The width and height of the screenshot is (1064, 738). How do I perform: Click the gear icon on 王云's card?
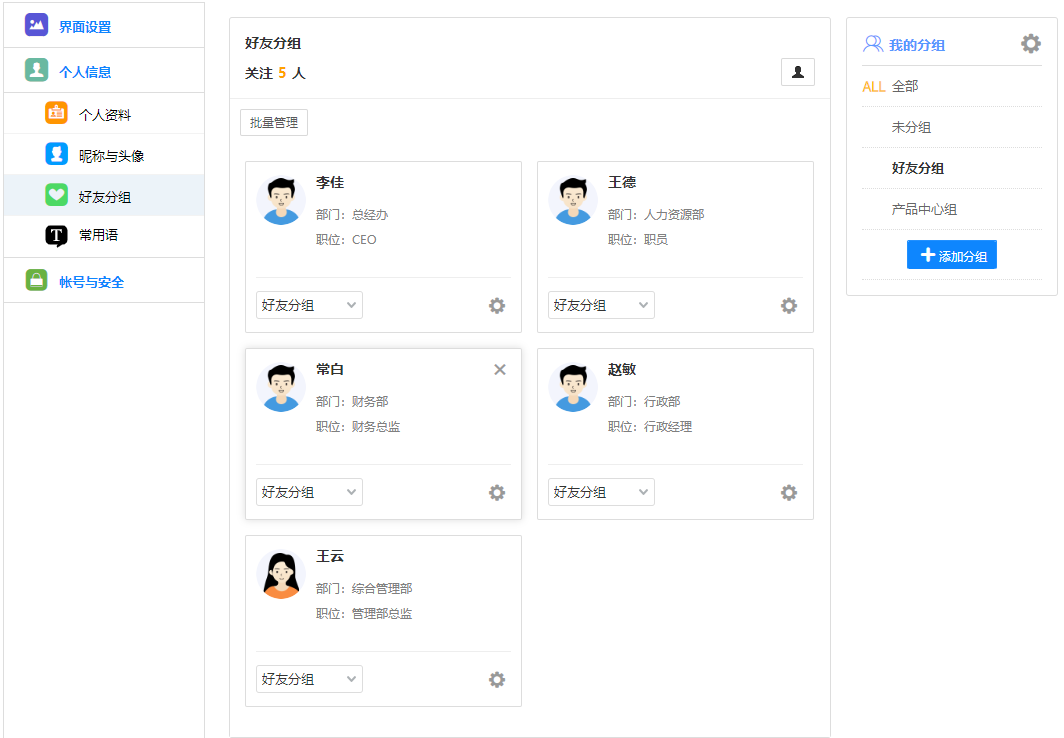(497, 680)
